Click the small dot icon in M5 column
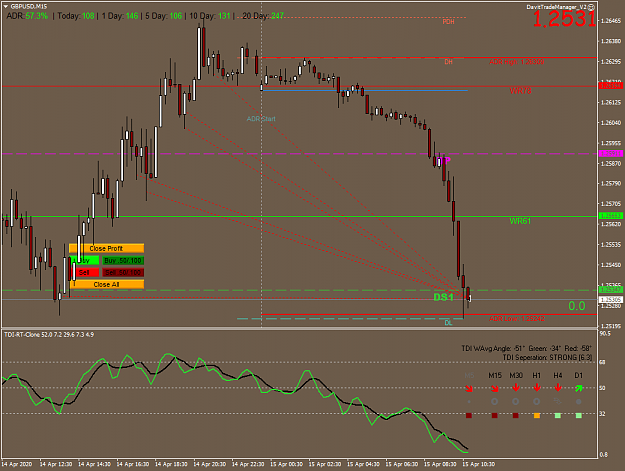 [469, 402]
